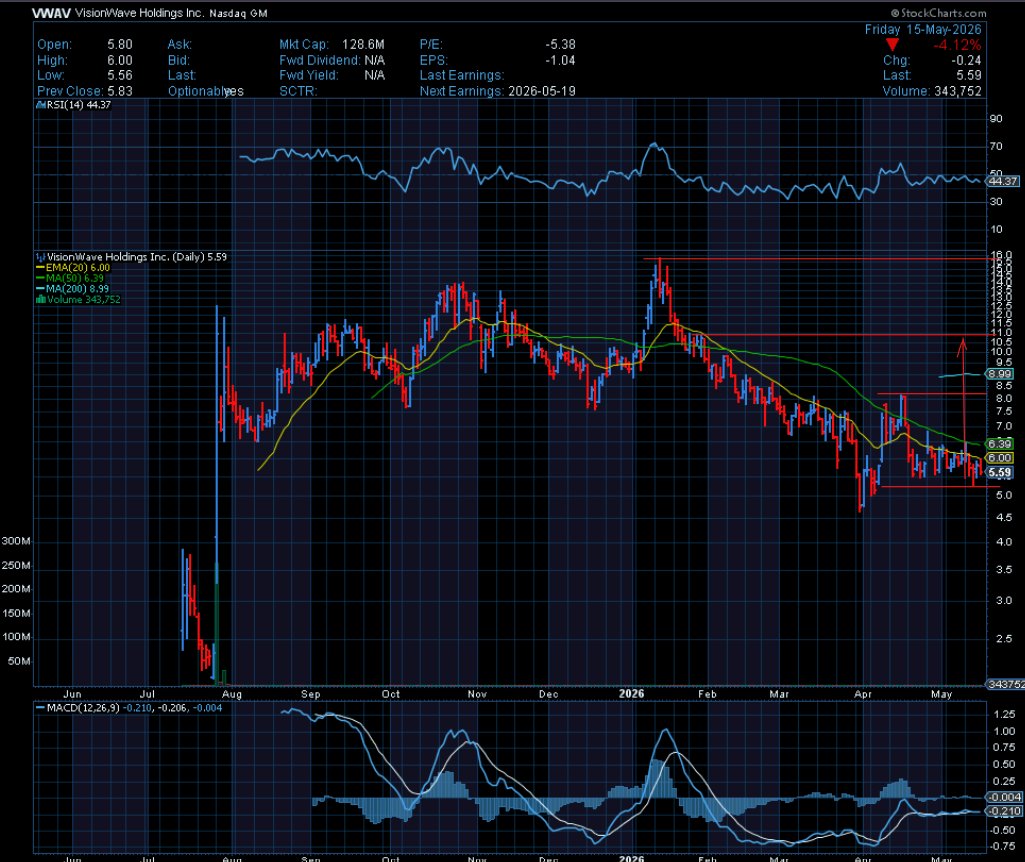
Task: Click the VisionWave Holdings Inc. company name
Action: coord(140,13)
